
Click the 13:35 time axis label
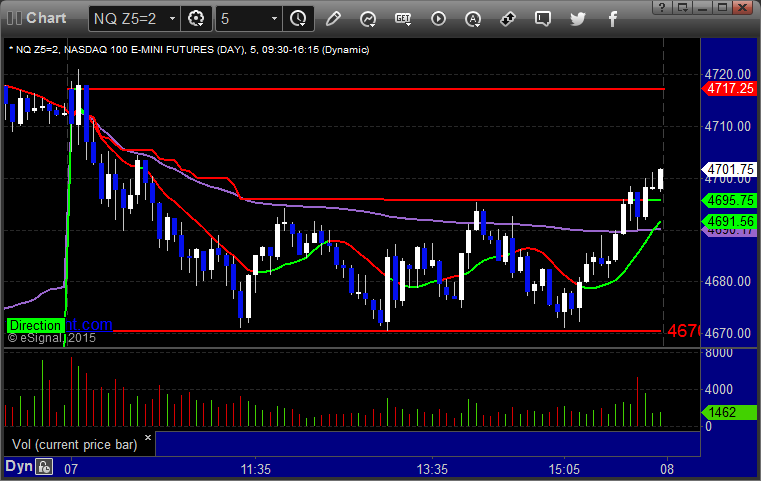click(x=432, y=469)
